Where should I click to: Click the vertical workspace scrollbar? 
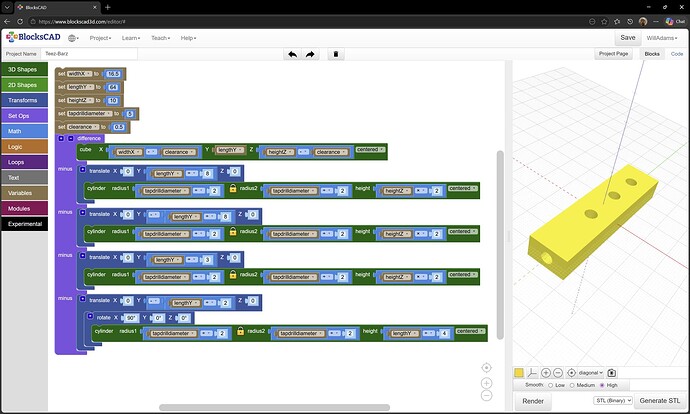pos(500,245)
